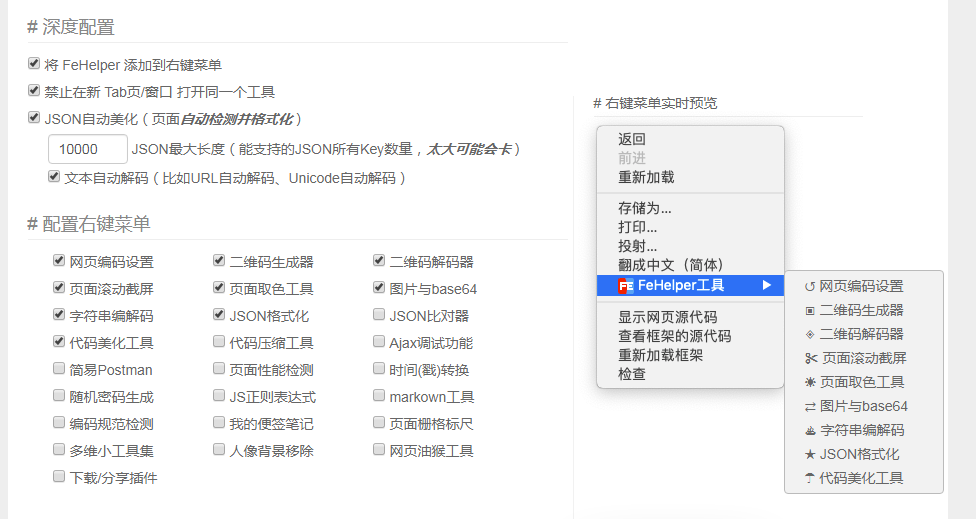
Task: Toggle the JSON自动美化 checkbox
Action: (x=34, y=117)
